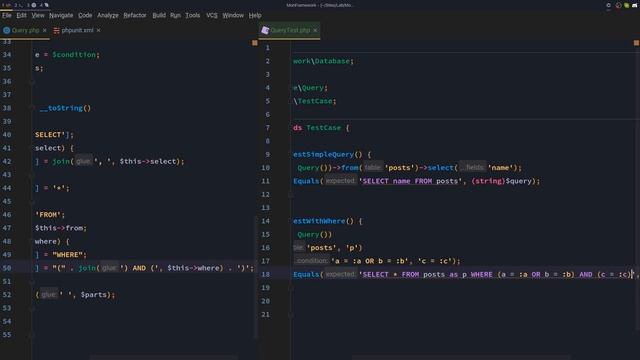Click TestCase on line 7 in QueryTest.php
640x360 pixels.
(323, 128)
